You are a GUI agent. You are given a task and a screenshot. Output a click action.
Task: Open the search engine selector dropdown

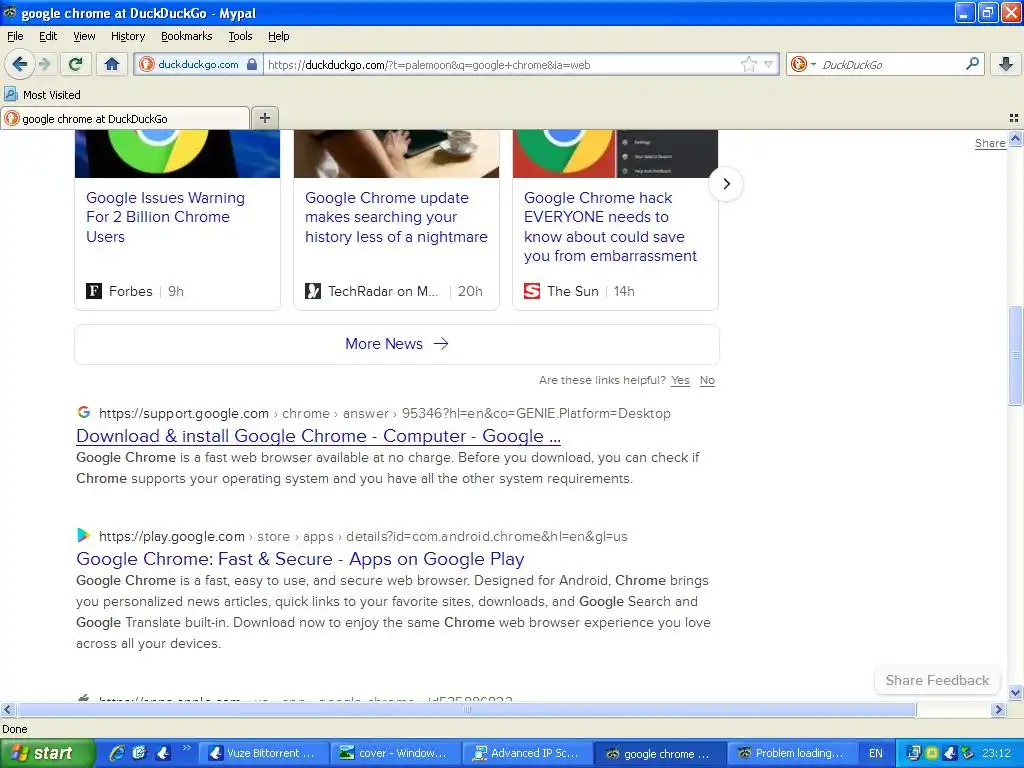(803, 65)
